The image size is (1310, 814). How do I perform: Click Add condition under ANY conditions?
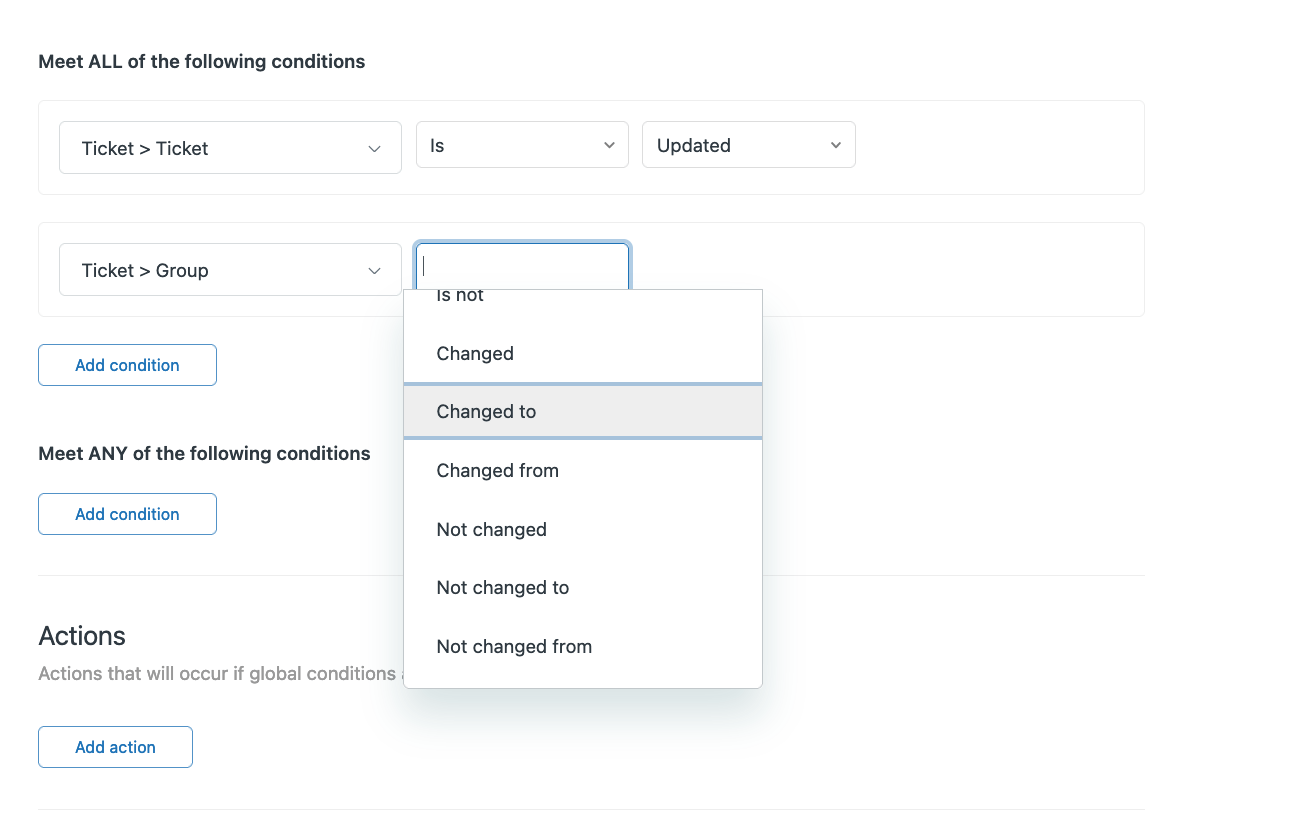coord(127,513)
